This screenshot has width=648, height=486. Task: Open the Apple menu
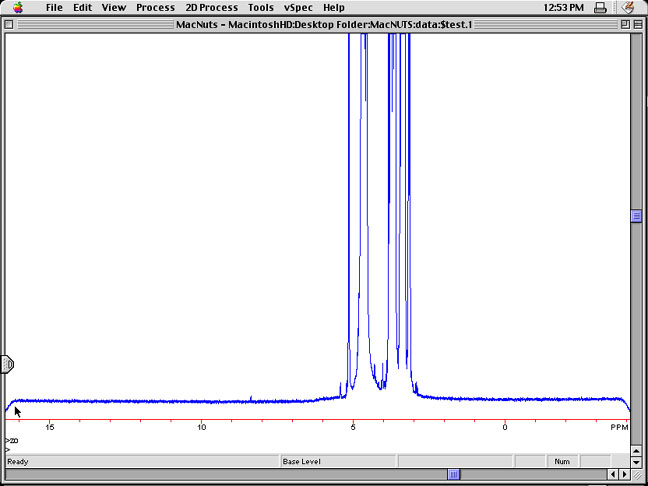tap(17, 7)
